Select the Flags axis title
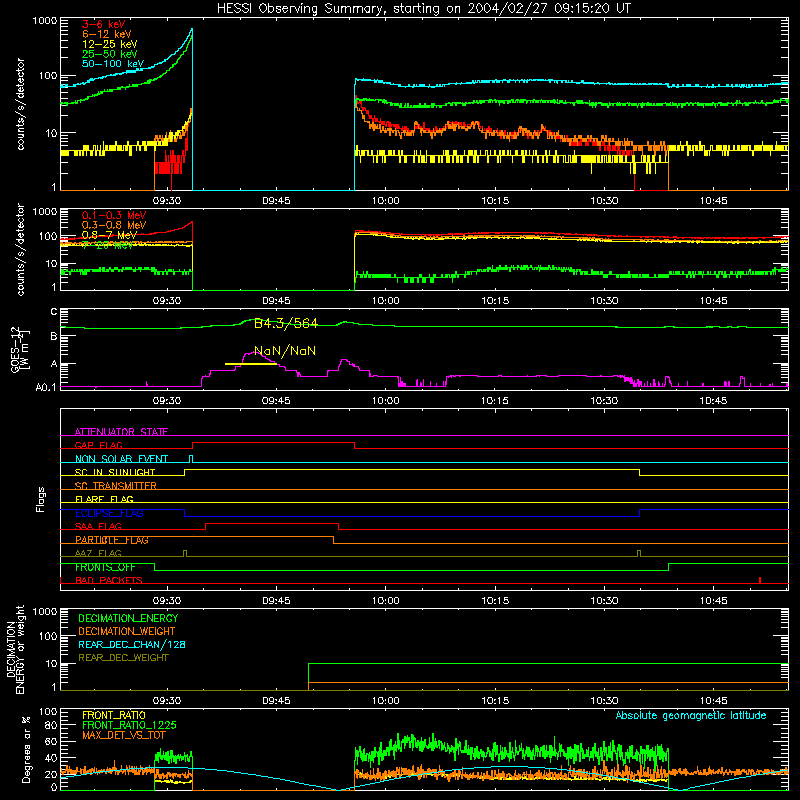800x800 pixels. point(41,499)
